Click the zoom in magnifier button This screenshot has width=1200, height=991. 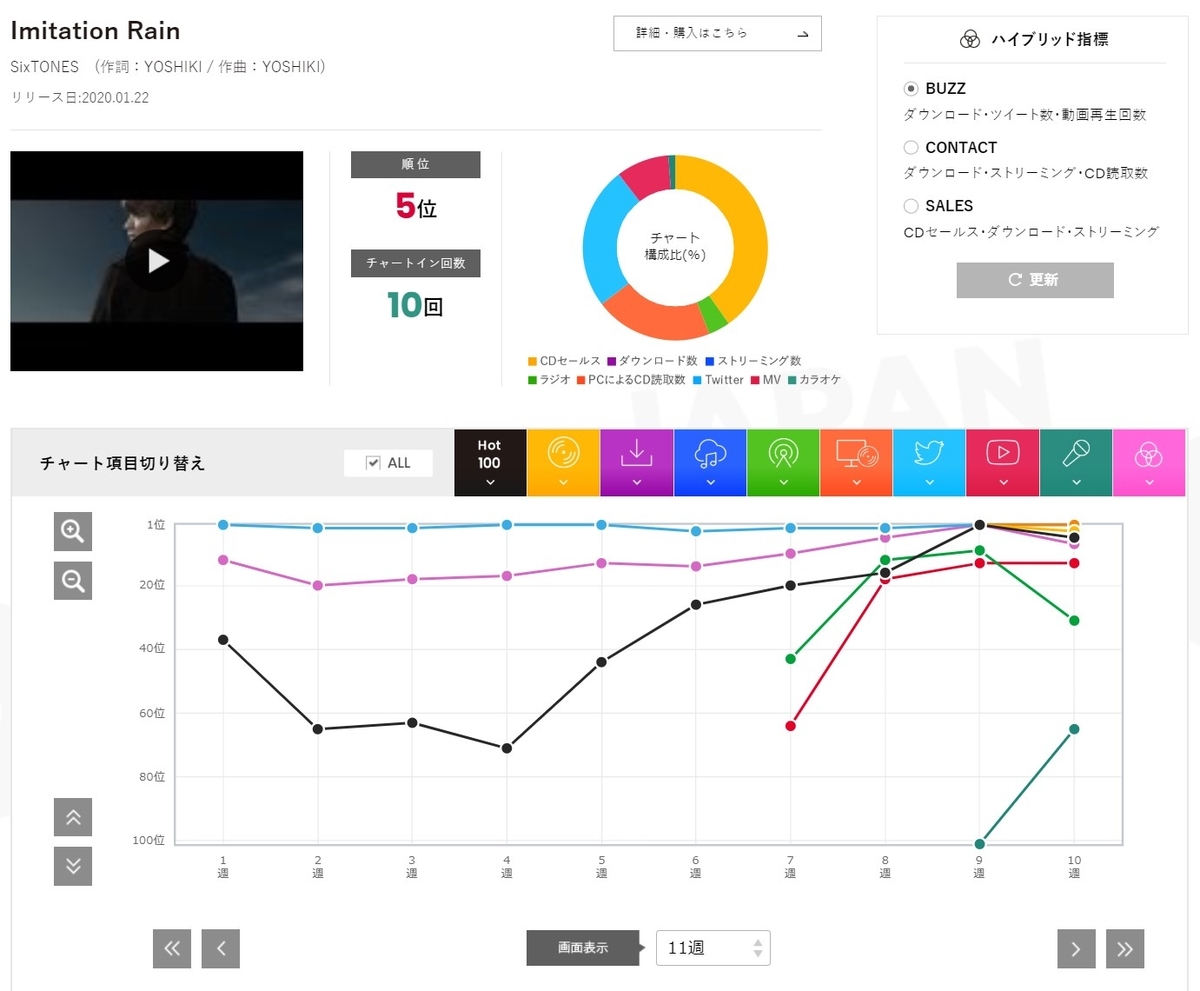coord(73,531)
